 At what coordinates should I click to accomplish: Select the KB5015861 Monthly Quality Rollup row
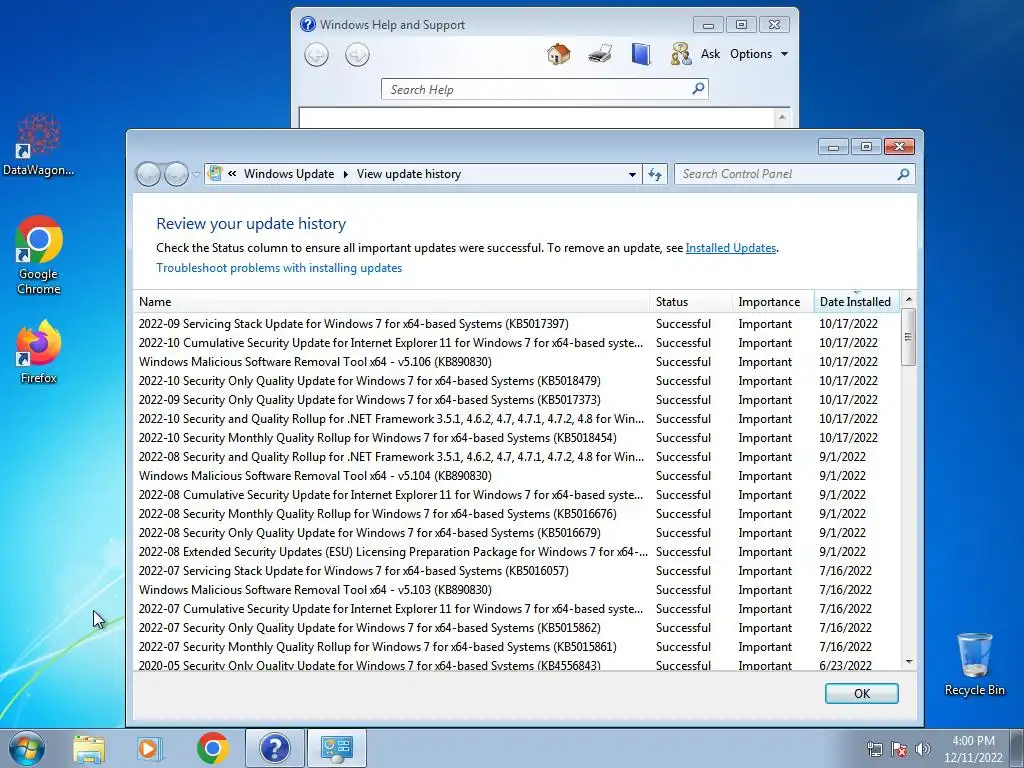(516, 647)
